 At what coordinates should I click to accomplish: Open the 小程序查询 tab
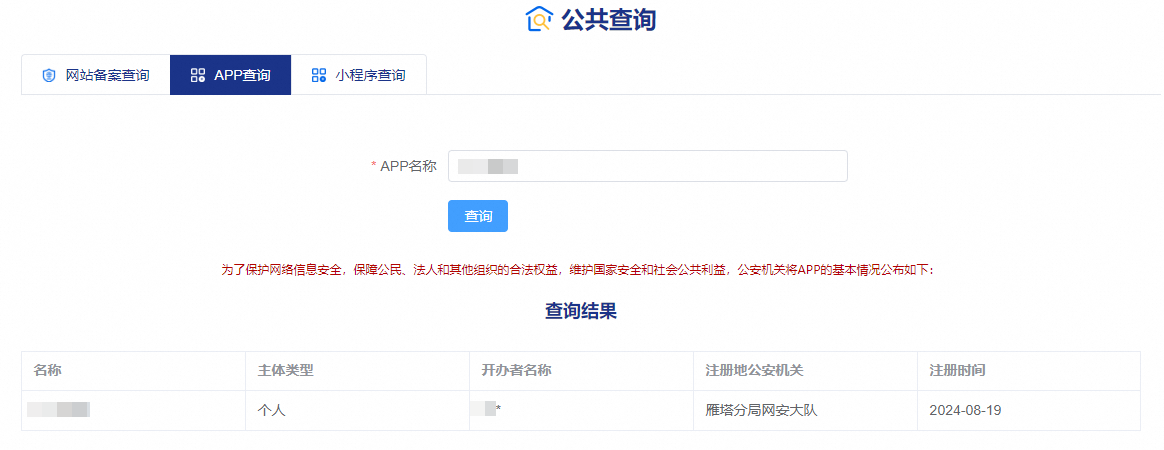[370, 75]
